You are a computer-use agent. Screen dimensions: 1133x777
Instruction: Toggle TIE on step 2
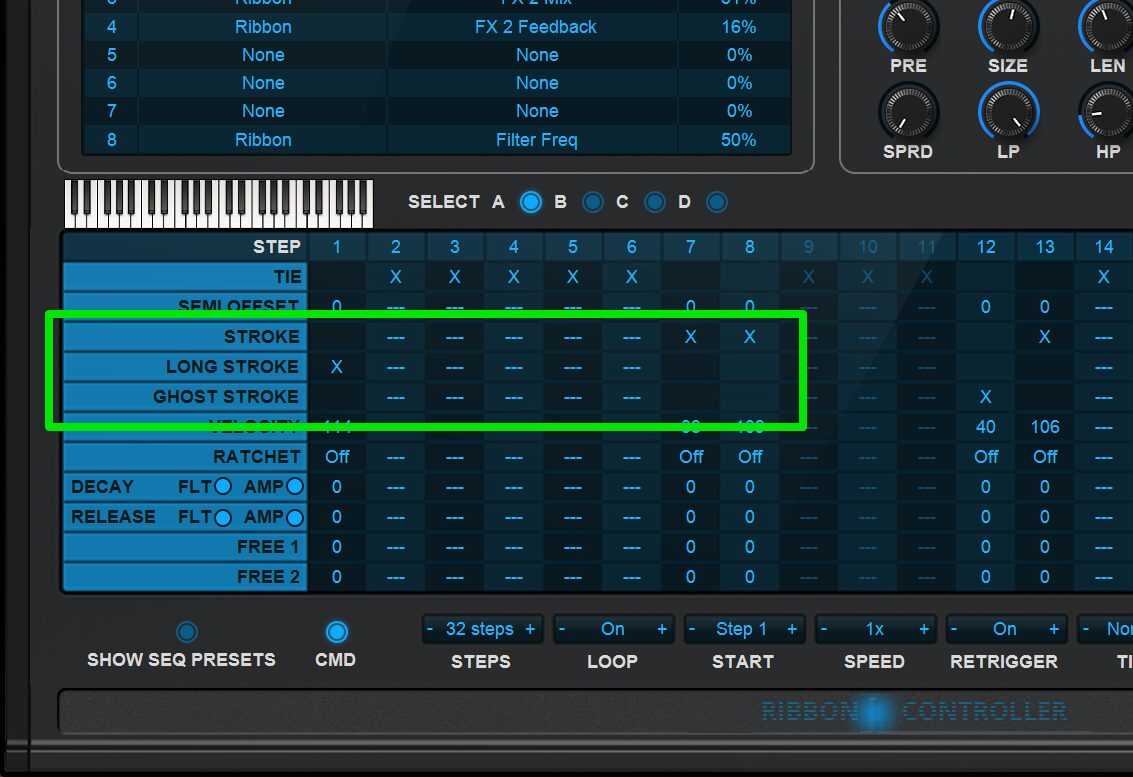(x=395, y=277)
